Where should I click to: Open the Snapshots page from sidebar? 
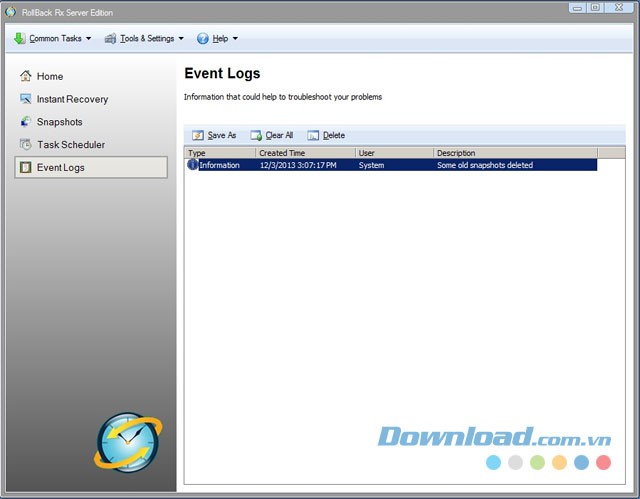(59, 122)
